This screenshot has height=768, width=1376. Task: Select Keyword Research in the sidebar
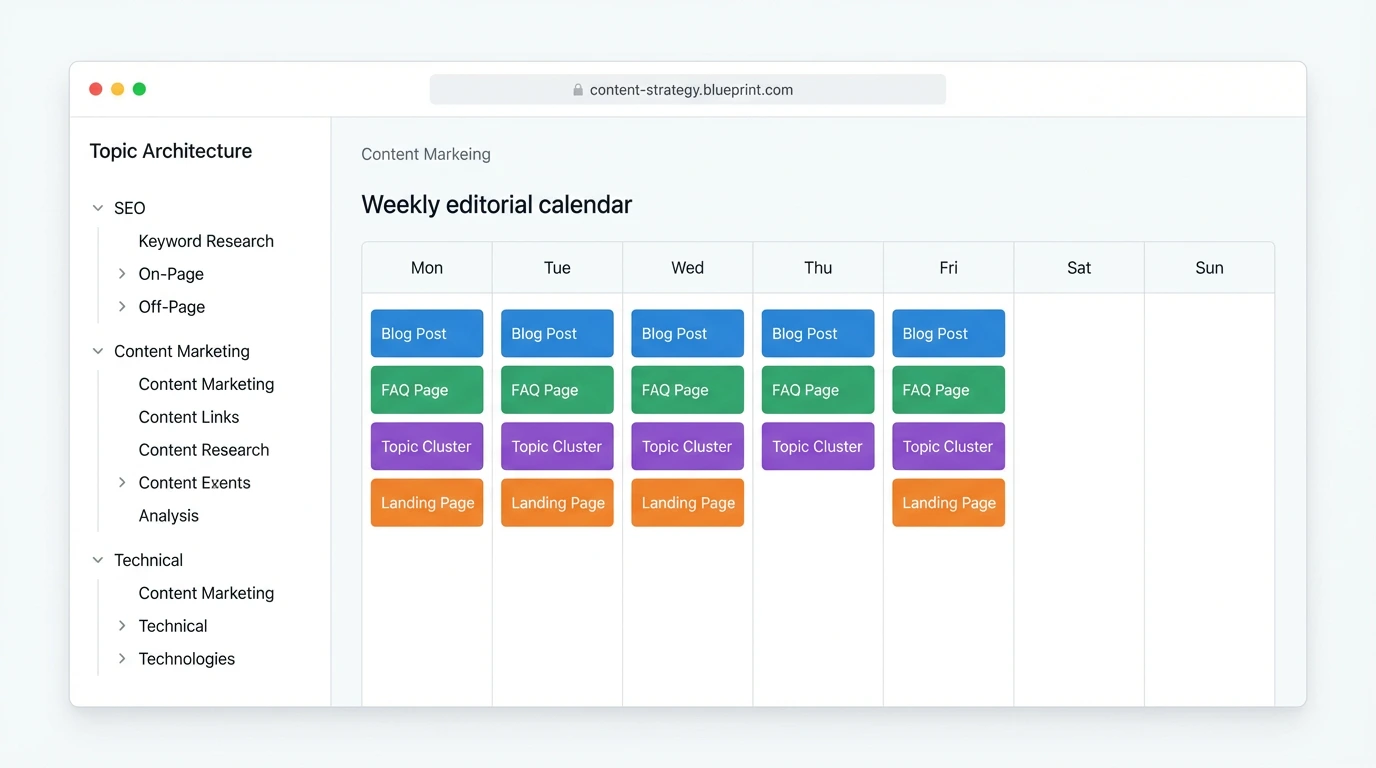click(205, 241)
